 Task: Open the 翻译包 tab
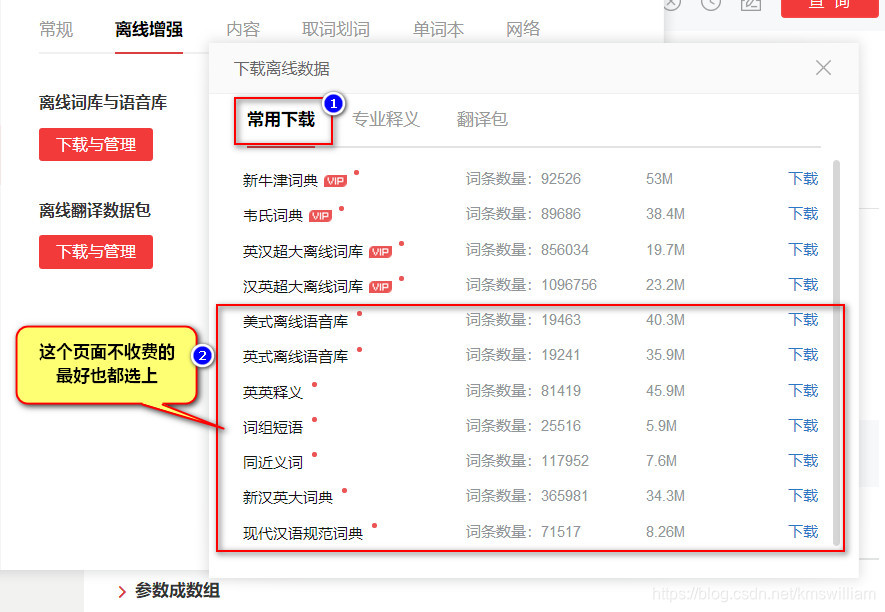(x=482, y=119)
